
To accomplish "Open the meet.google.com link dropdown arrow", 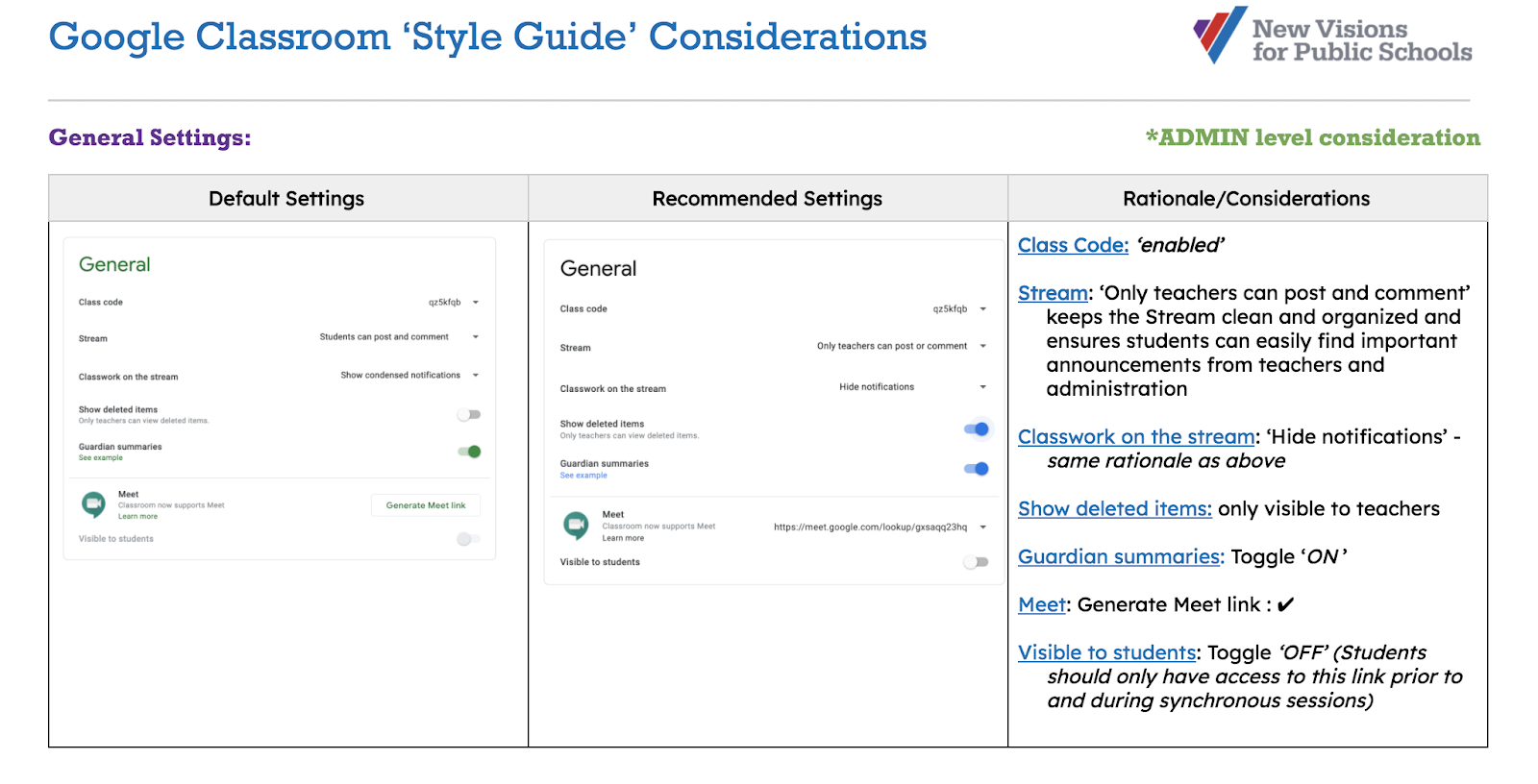I will tap(982, 527).
